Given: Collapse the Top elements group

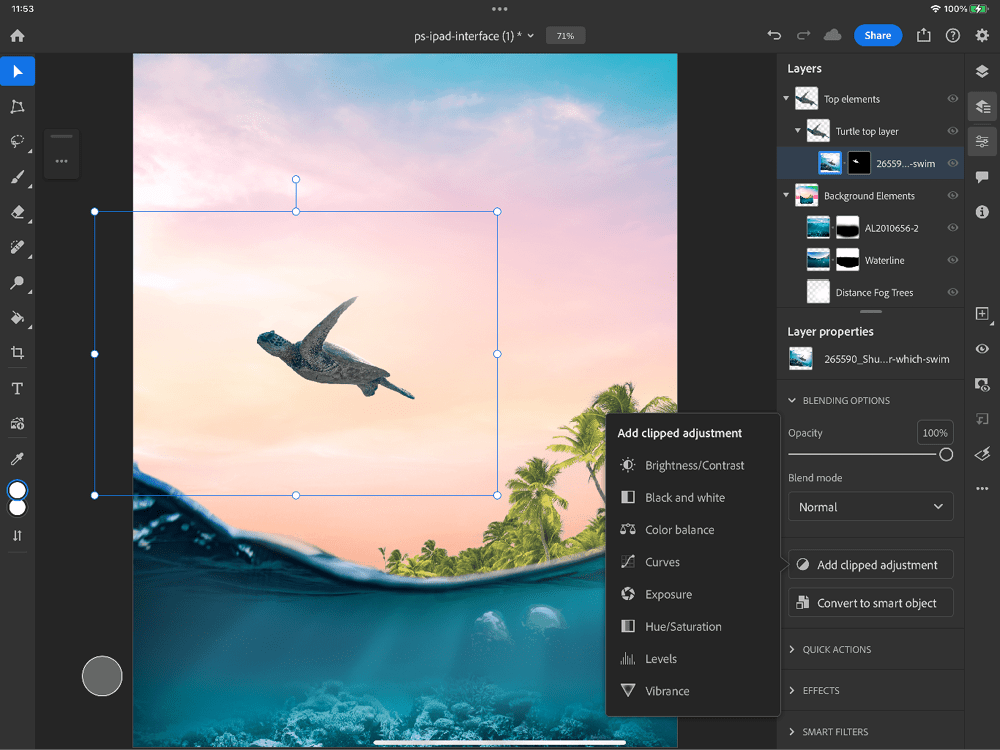Looking at the screenshot, I should pos(786,98).
